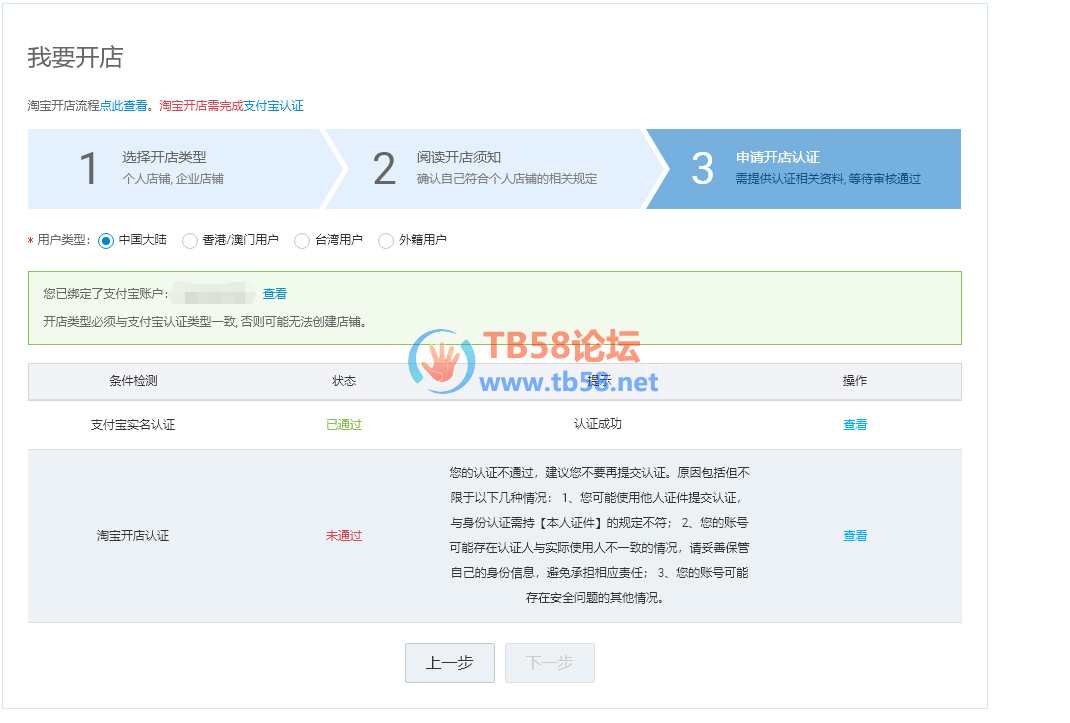1070x723 pixels.
Task: Click the 已通过 status text
Action: tap(344, 425)
